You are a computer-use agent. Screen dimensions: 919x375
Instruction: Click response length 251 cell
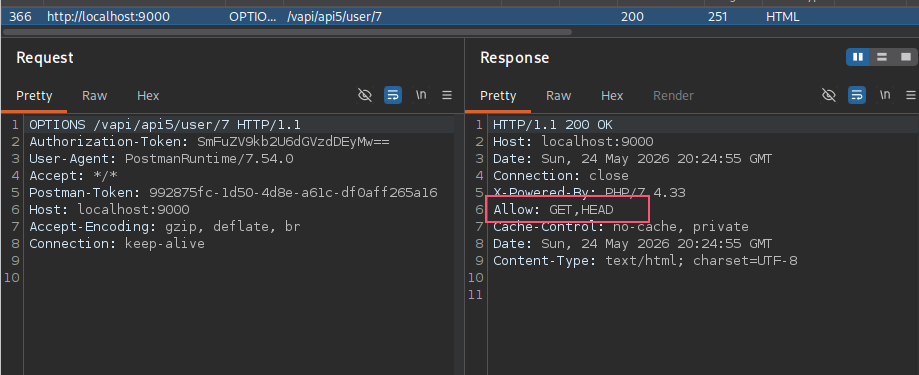pyautogui.click(x=717, y=17)
